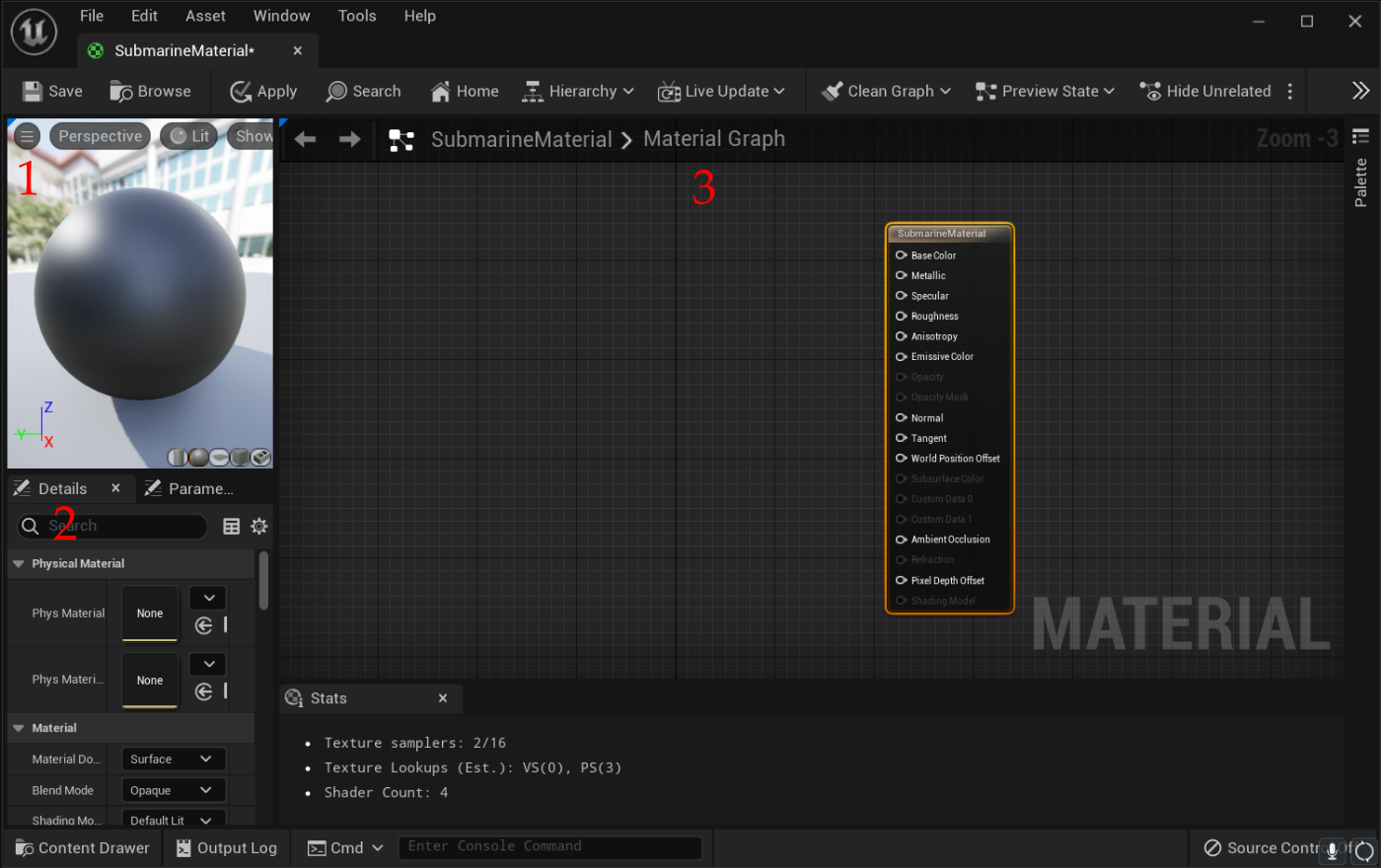Toggle Hide Unrelated nodes
This screenshot has width=1381, height=868.
[1204, 91]
